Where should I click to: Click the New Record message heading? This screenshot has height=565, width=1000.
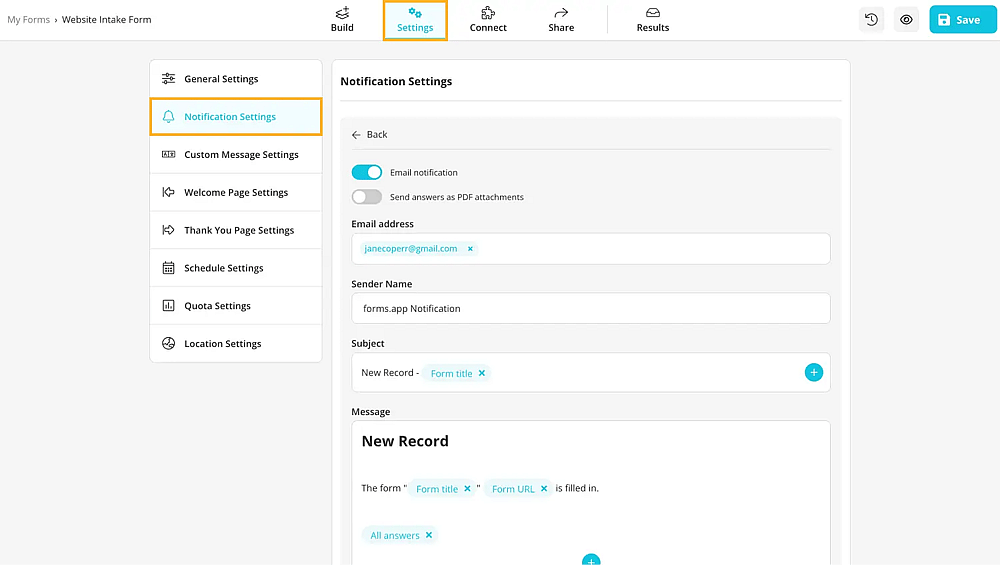(x=405, y=441)
